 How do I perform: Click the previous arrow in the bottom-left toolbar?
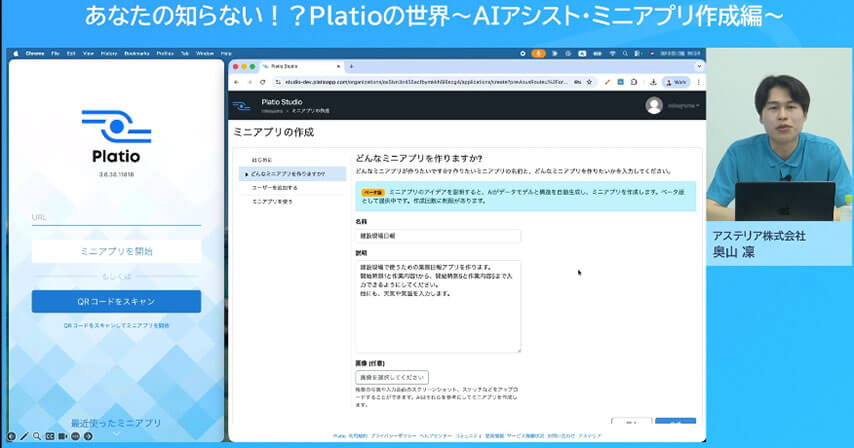tap(11, 436)
